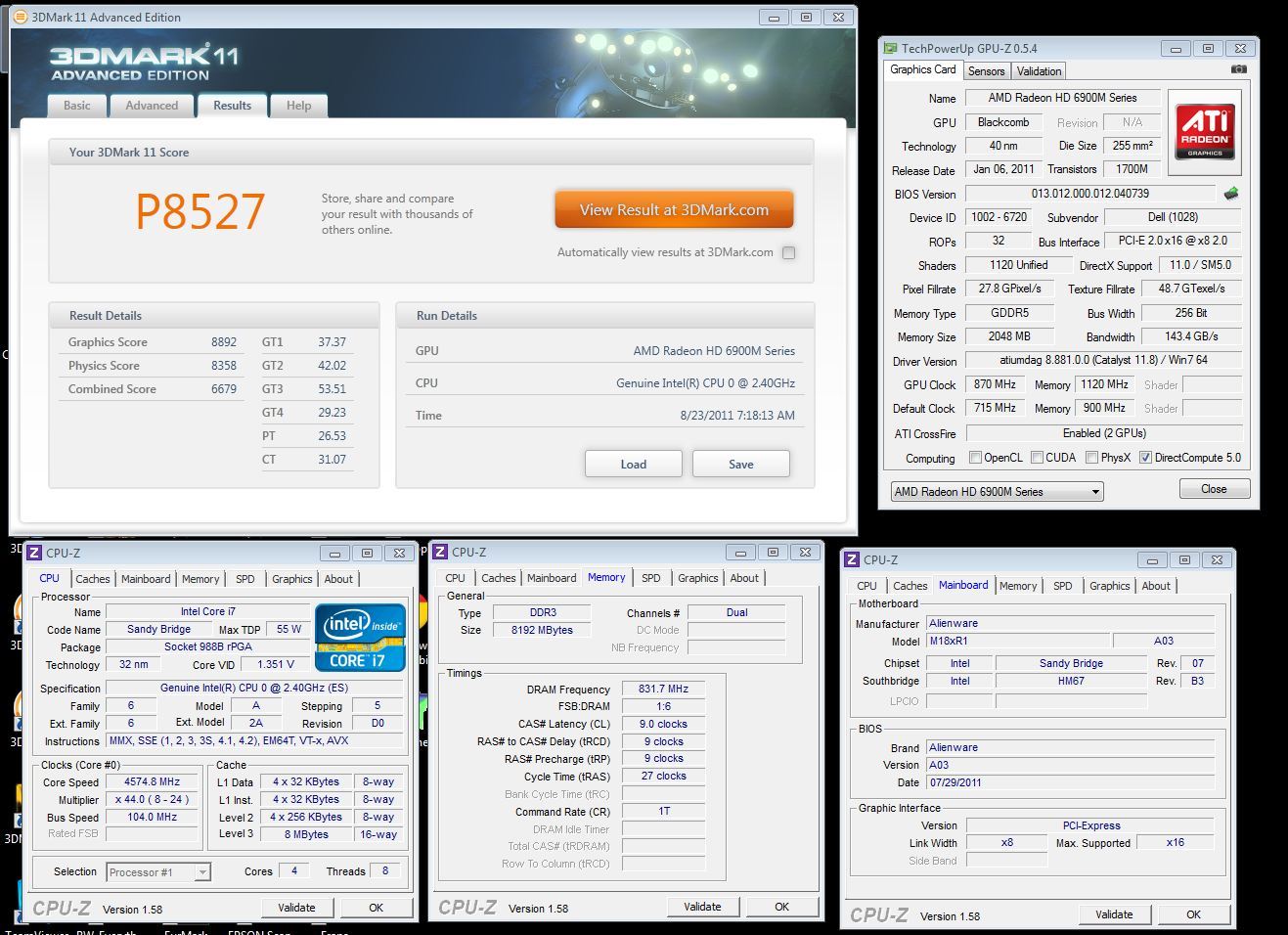The height and width of the screenshot is (935, 1288).
Task: Click the GT3 53.51 result value
Action: coord(332,389)
